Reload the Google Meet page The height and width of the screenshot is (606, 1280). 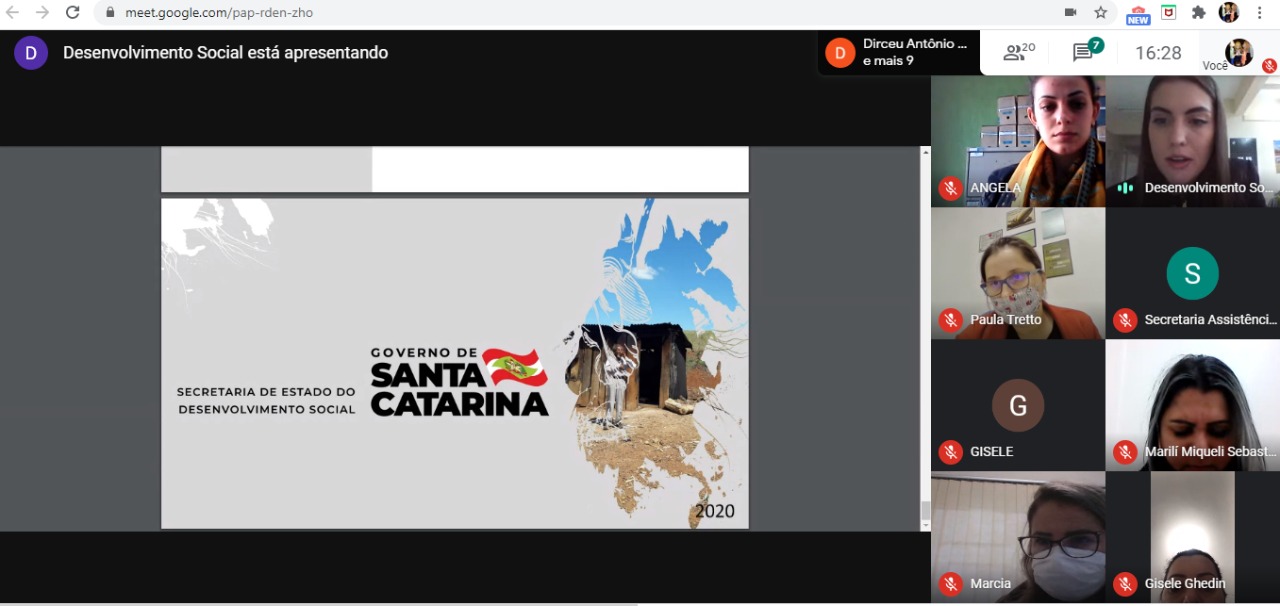[72, 12]
